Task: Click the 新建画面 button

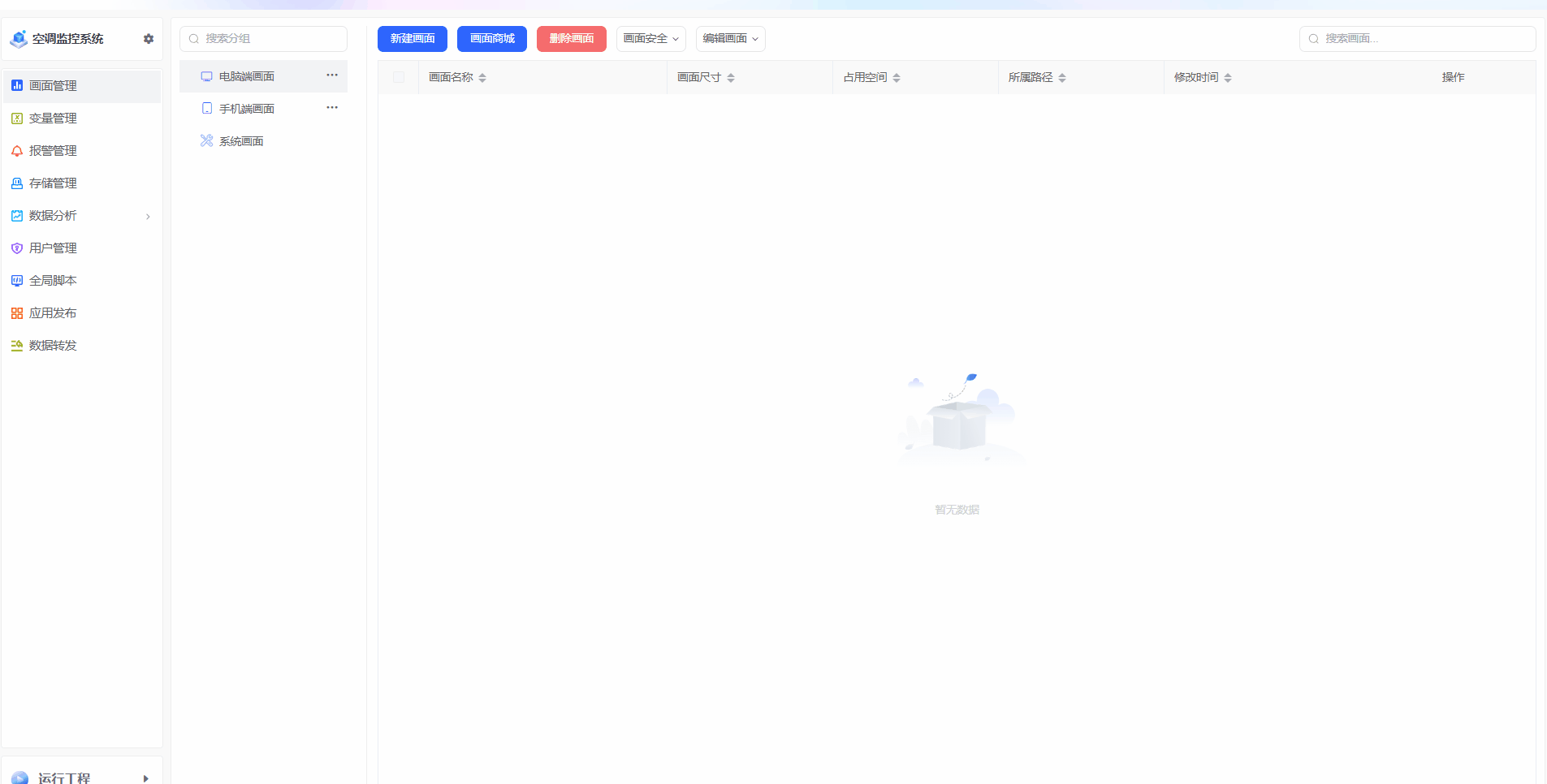Action: (x=413, y=39)
